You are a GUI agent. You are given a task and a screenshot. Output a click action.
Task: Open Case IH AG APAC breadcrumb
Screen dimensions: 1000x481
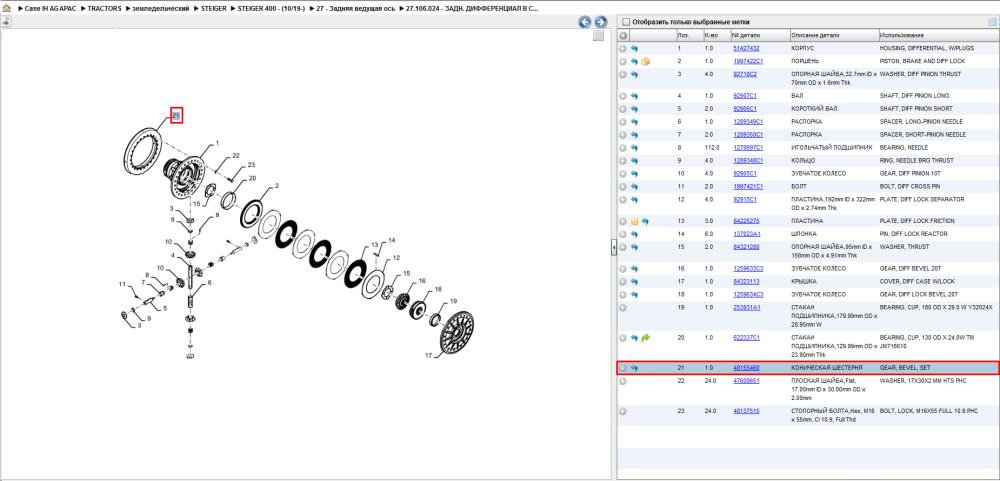[x=50, y=10]
